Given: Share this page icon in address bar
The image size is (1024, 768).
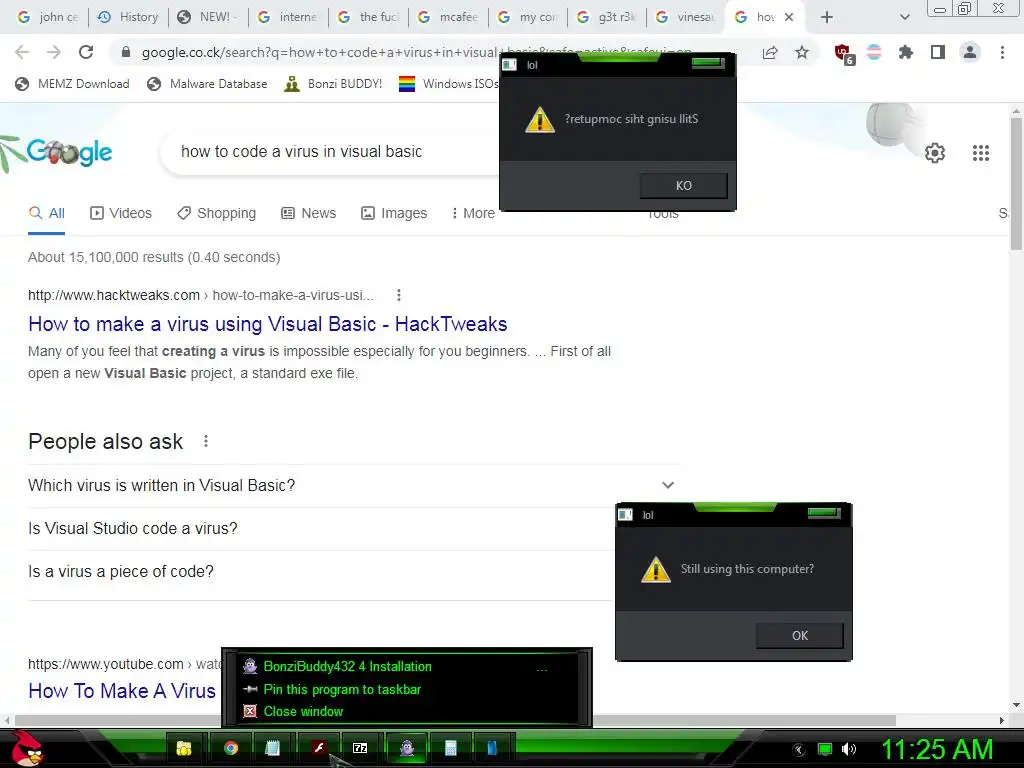Looking at the screenshot, I should pyautogui.click(x=770, y=52).
